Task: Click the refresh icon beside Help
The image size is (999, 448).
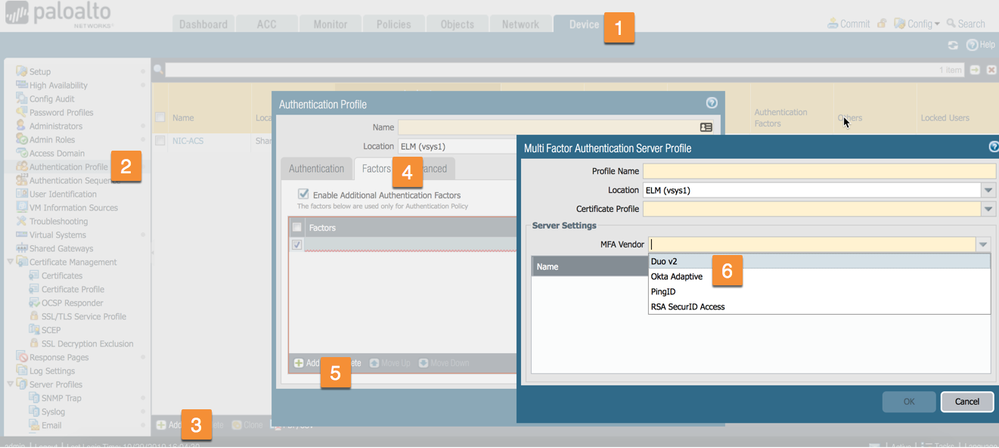Action: coord(953,46)
